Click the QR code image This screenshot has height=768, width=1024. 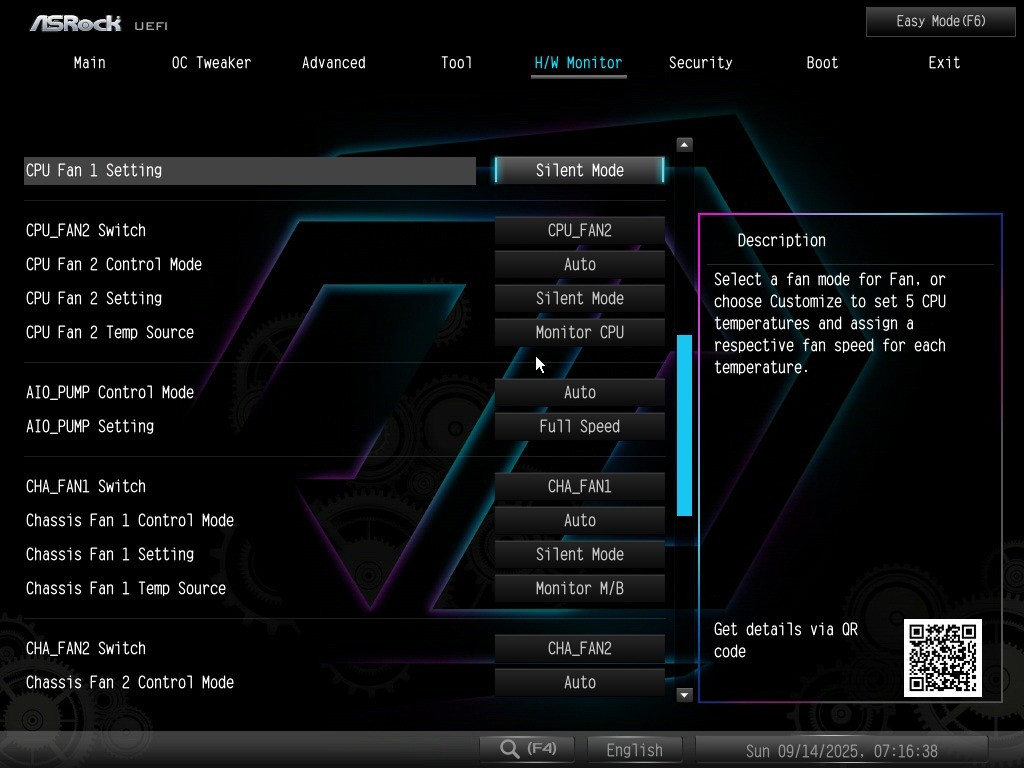click(942, 658)
